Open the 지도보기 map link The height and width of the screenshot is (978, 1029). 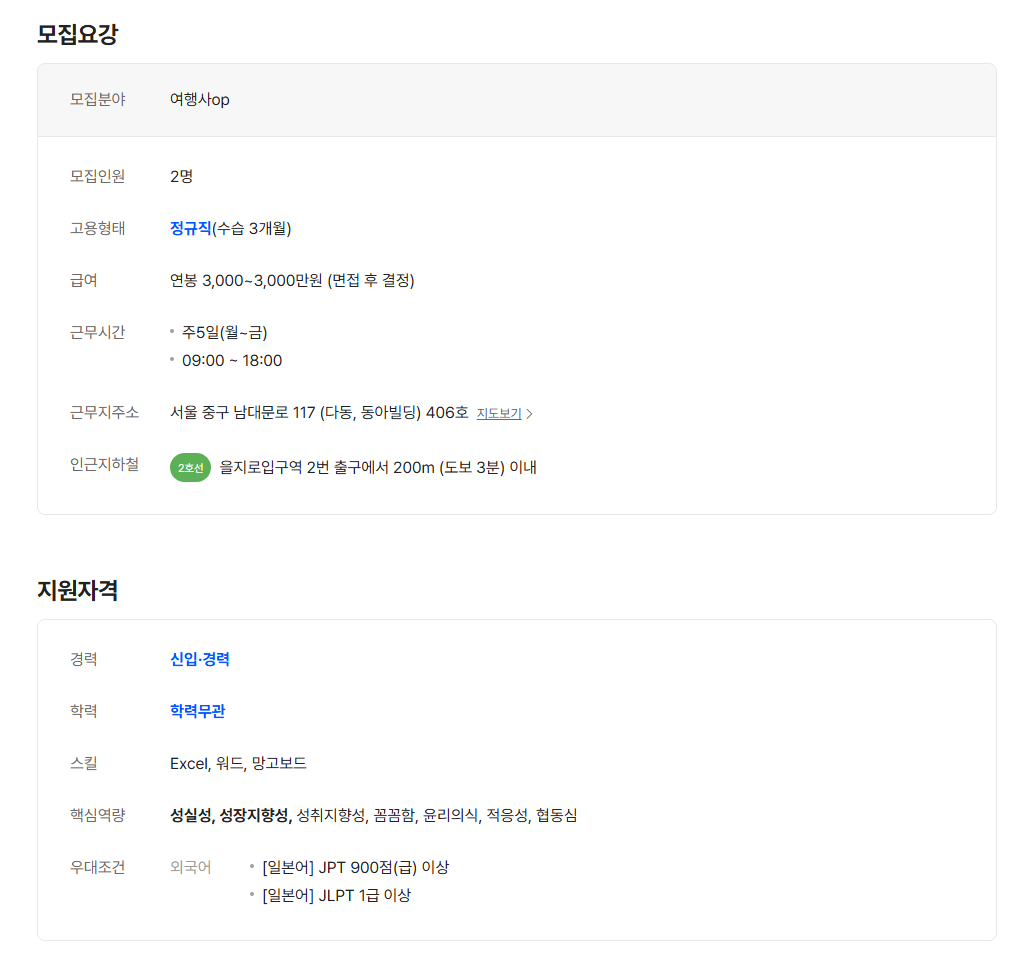click(498, 414)
